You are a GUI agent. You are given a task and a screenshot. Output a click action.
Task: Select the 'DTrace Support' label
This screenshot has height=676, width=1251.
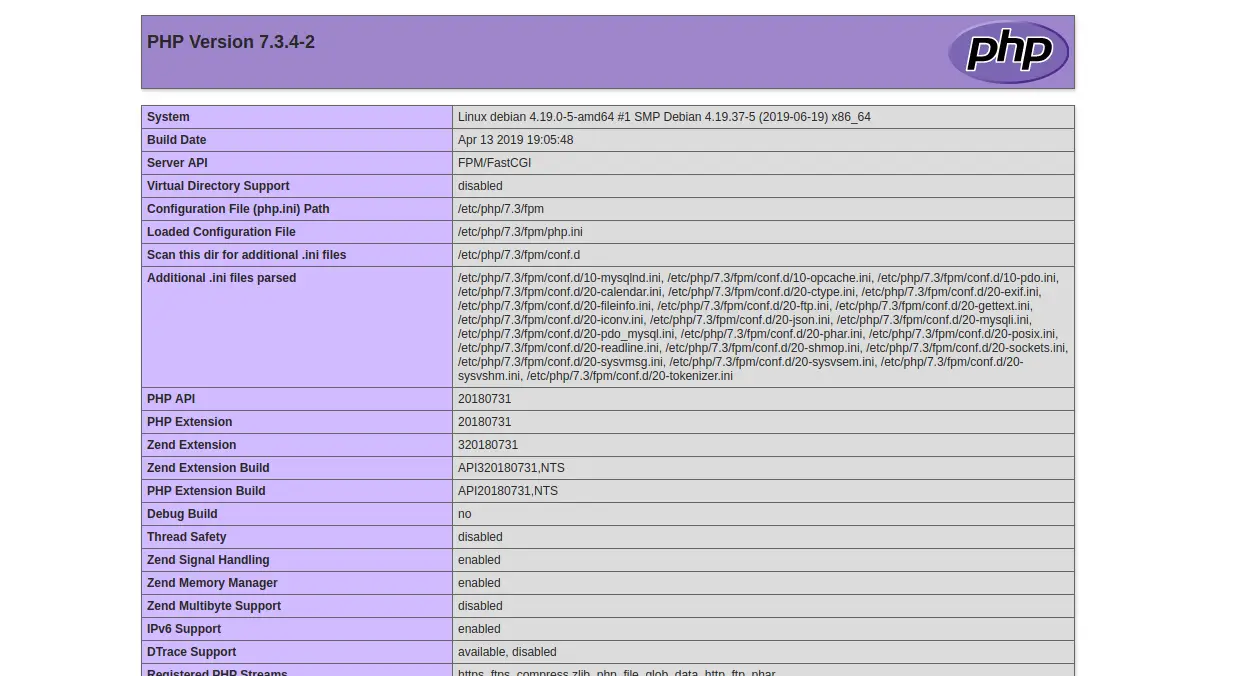(192, 652)
